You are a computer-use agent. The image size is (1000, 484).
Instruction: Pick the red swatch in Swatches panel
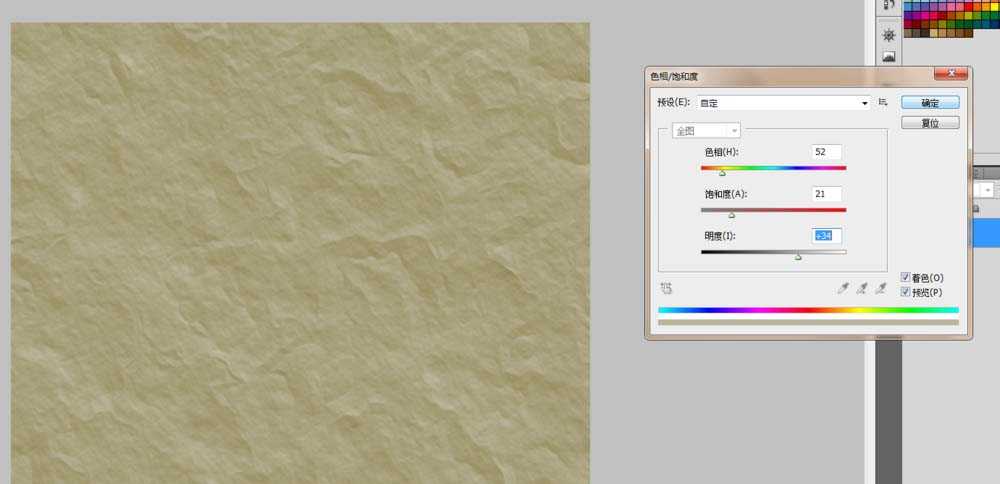(969, 6)
